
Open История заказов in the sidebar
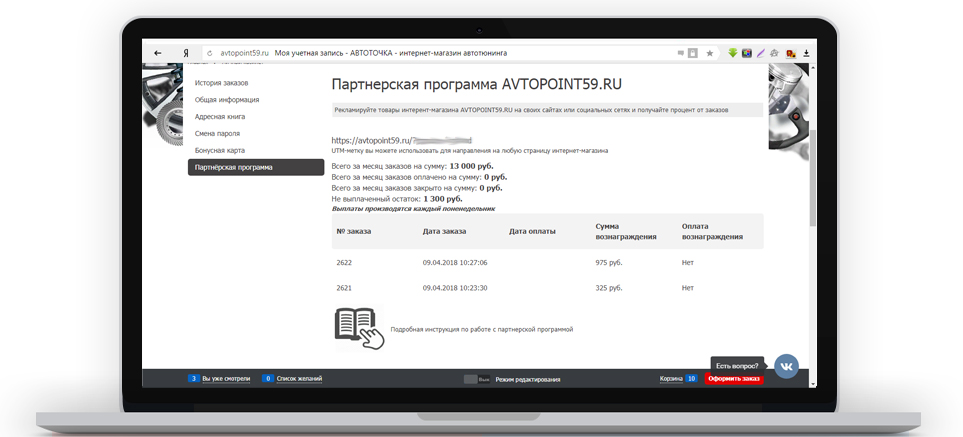[x=221, y=83]
